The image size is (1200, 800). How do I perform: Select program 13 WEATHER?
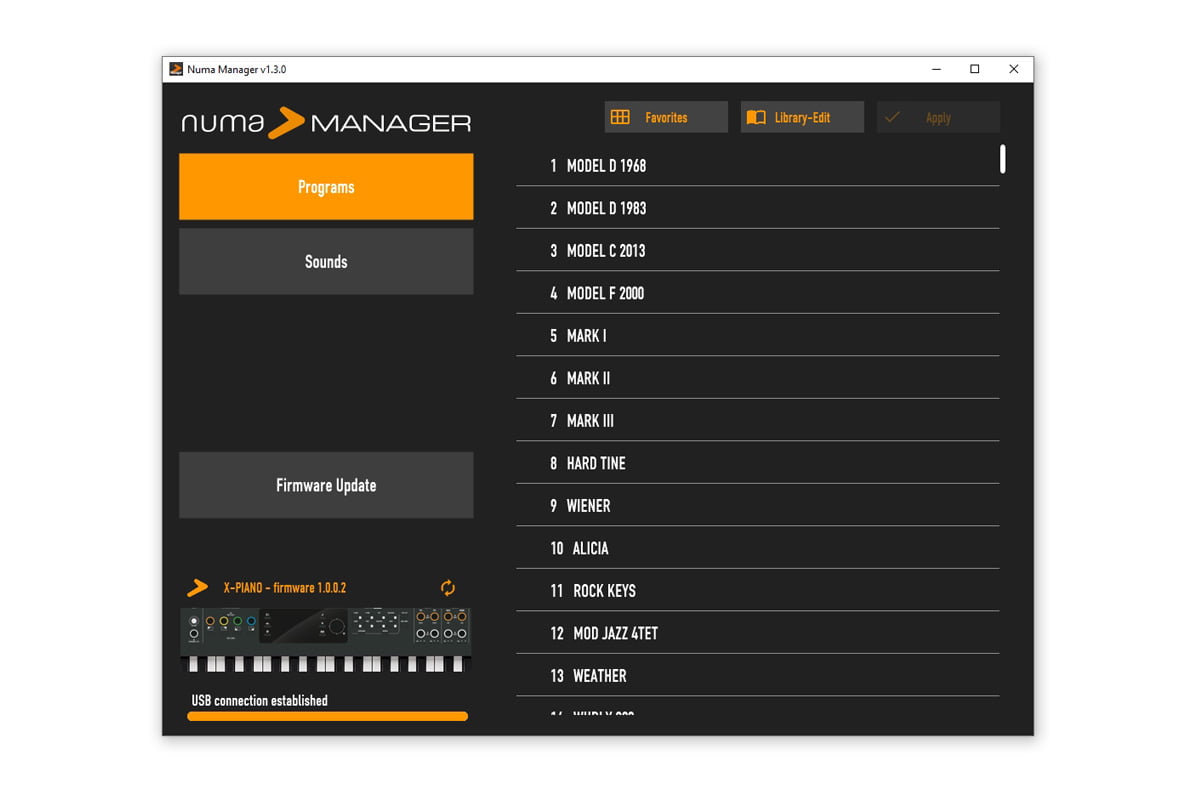click(757, 676)
